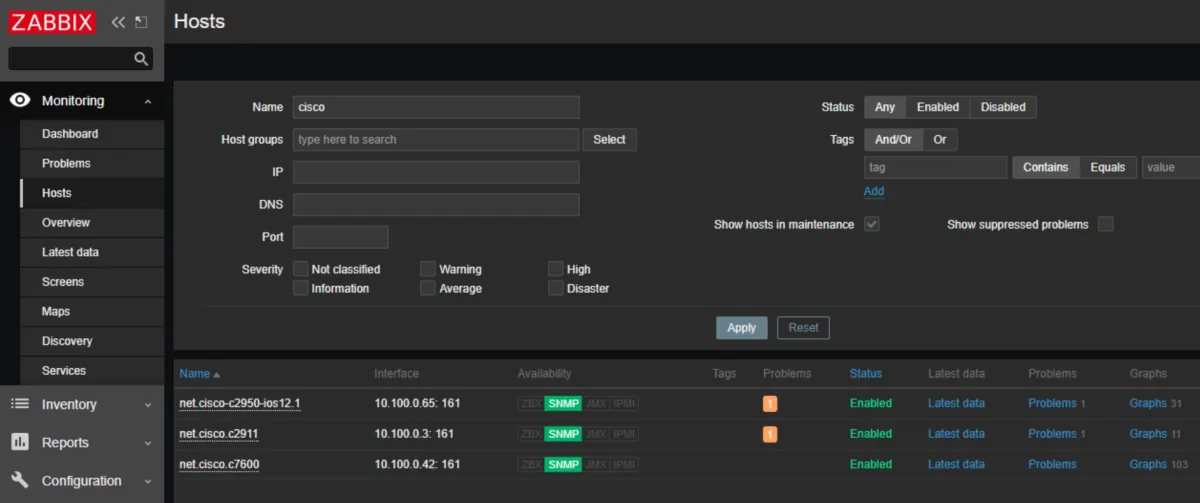The width and height of the screenshot is (1200, 503).
Task: Click SNMP availability badge for net.cisco.c7600
Action: coord(563,464)
